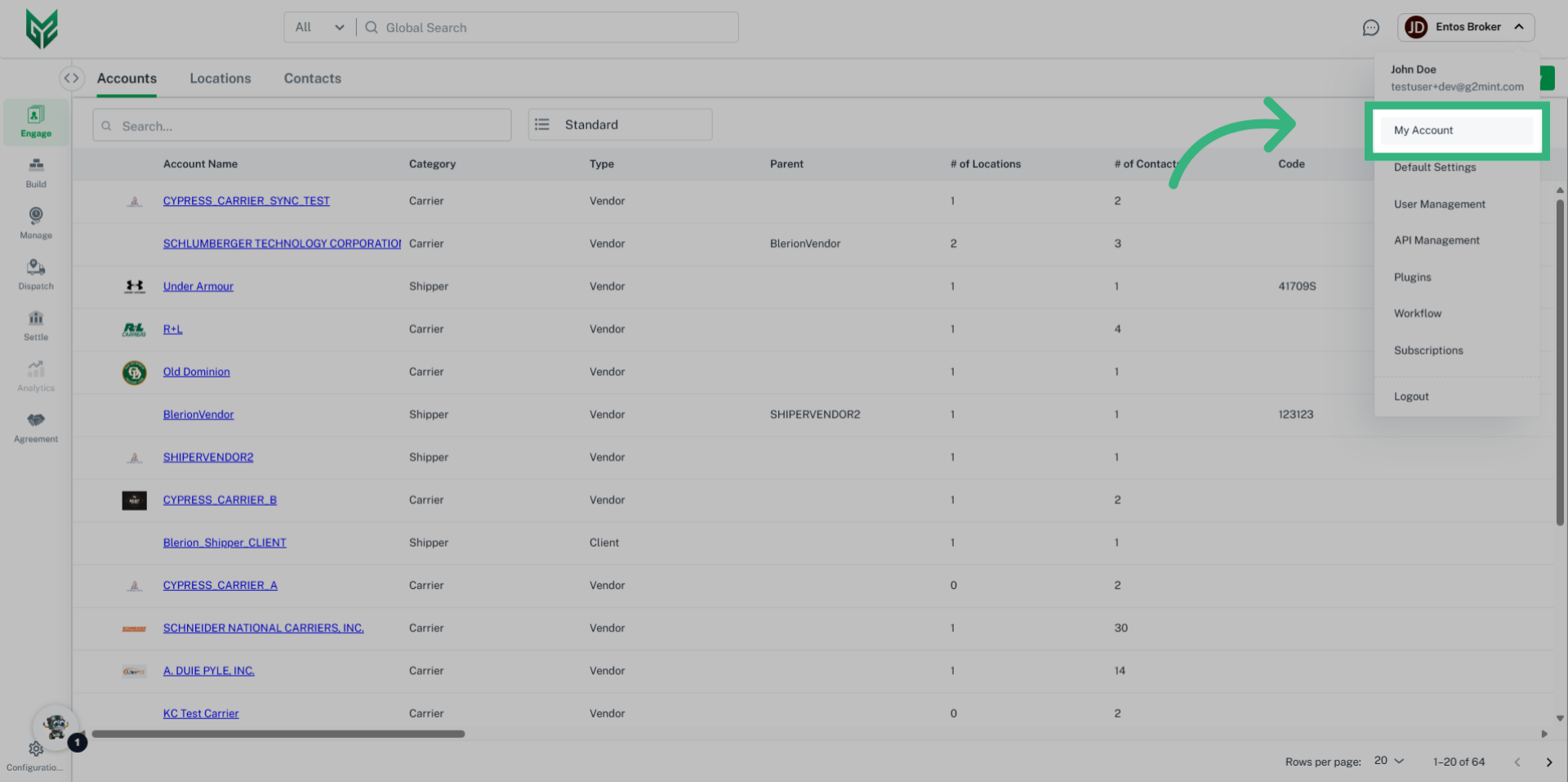Go to next page of accounts
This screenshot has width=1568, height=782.
[x=1548, y=762]
